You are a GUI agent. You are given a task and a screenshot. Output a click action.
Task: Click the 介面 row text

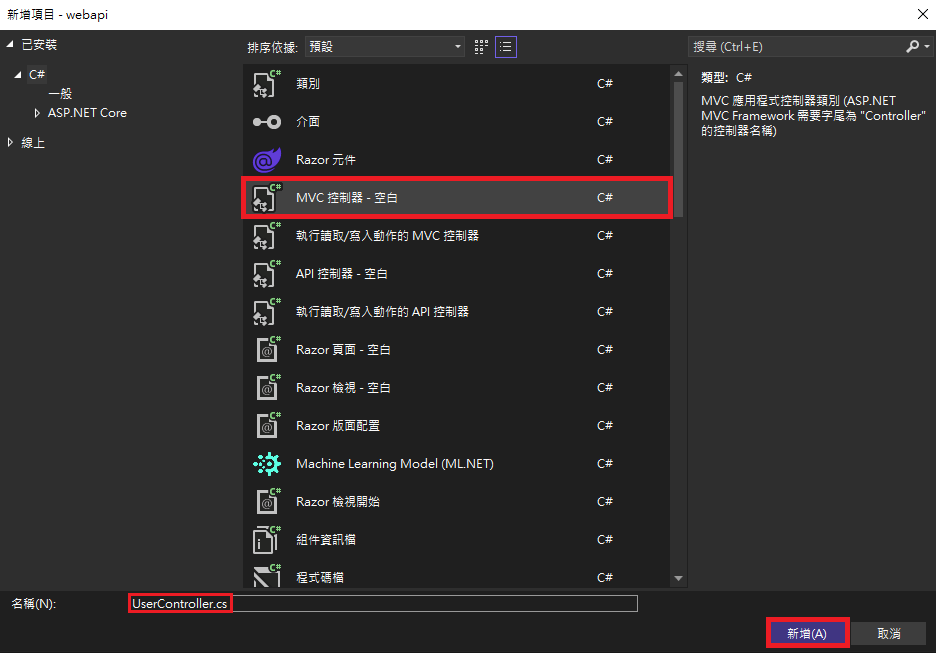coord(308,122)
